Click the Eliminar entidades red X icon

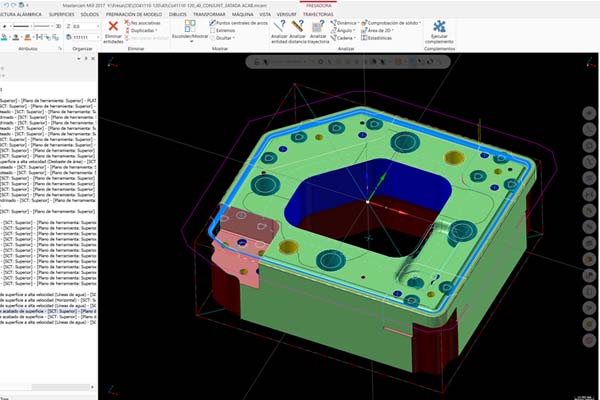tap(113, 26)
